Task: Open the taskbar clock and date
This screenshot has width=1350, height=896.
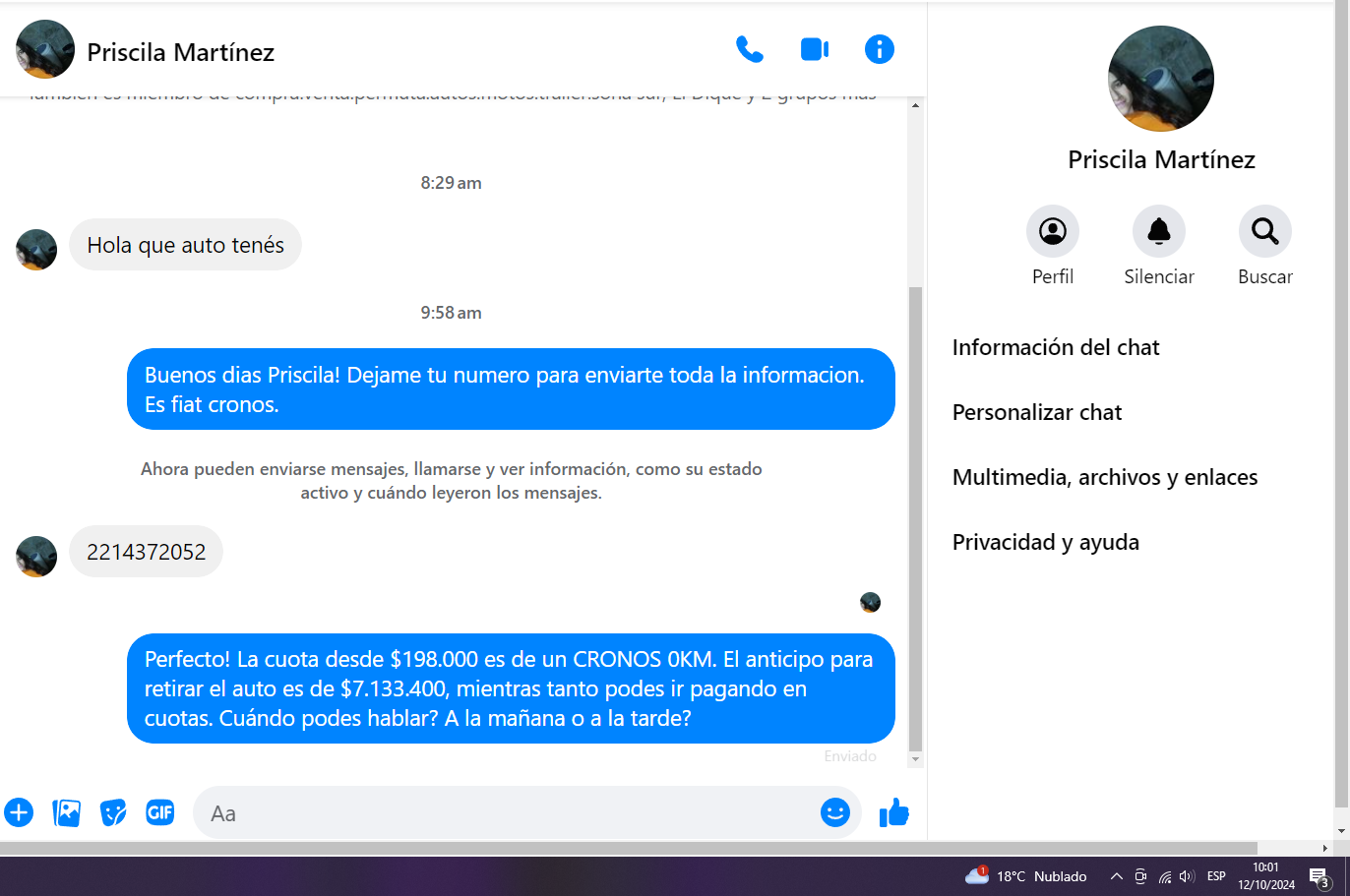Action: point(1266,876)
